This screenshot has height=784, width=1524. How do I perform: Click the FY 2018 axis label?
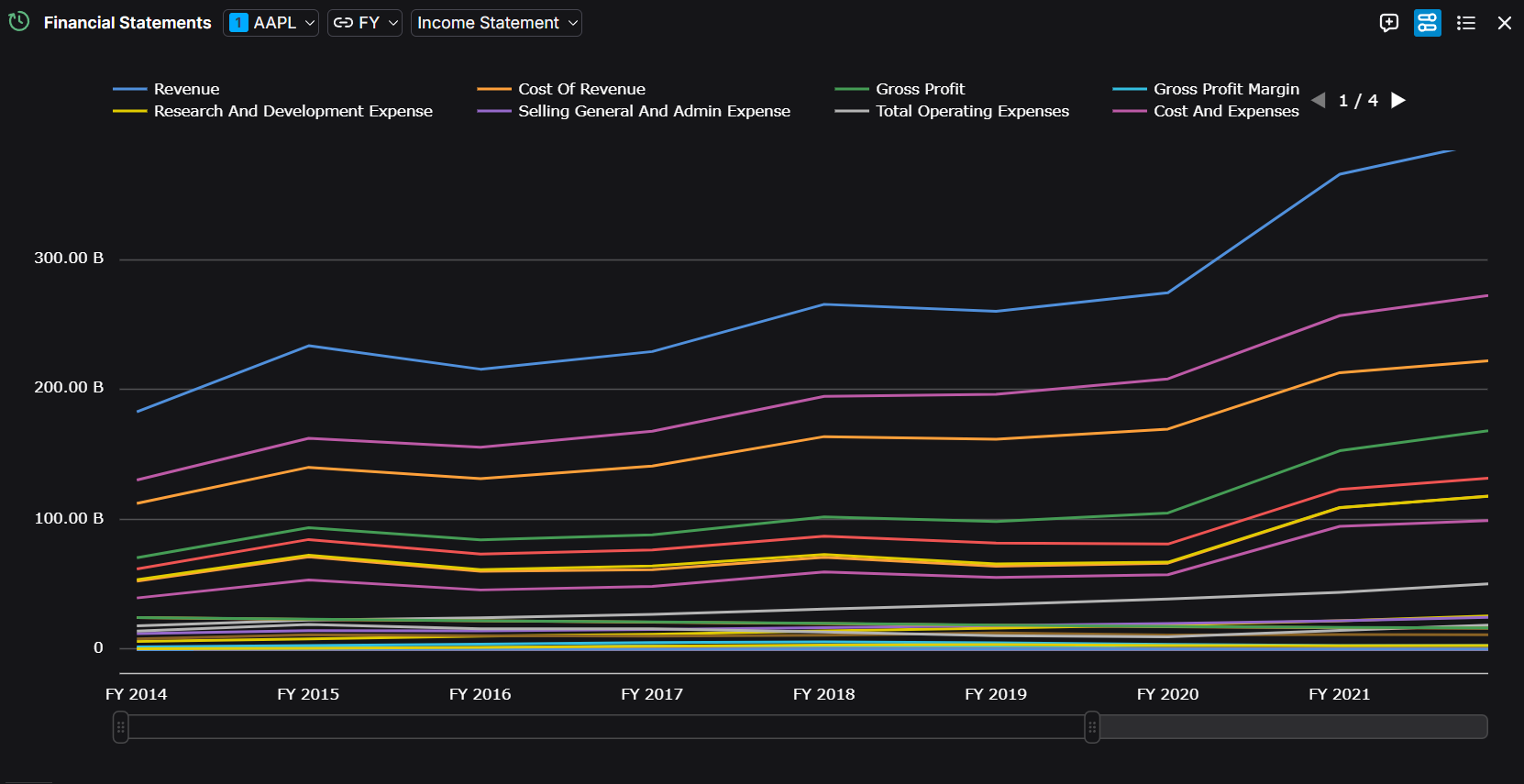click(824, 694)
